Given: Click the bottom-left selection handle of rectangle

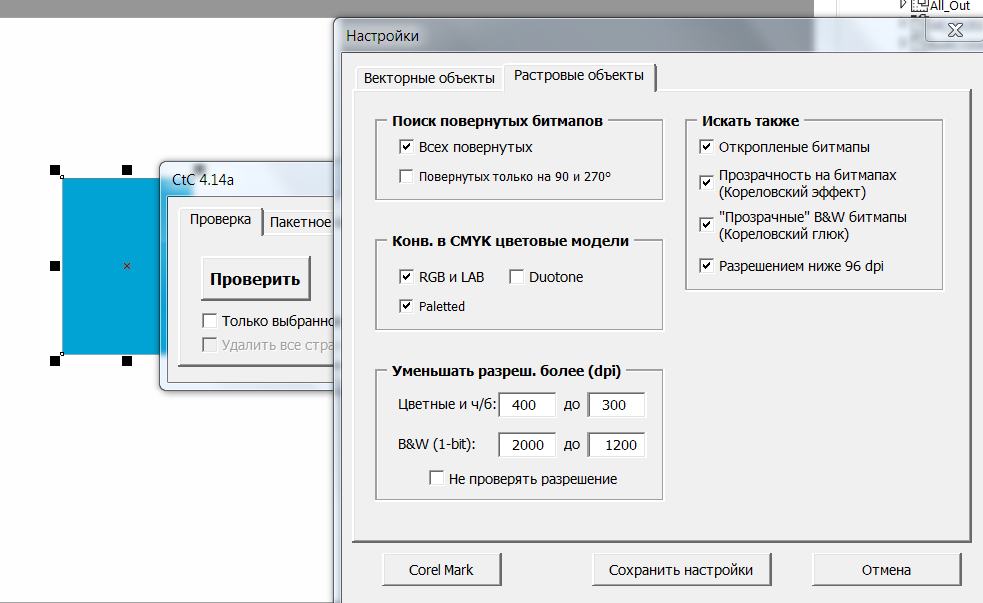Looking at the screenshot, I should pyautogui.click(x=55, y=361).
